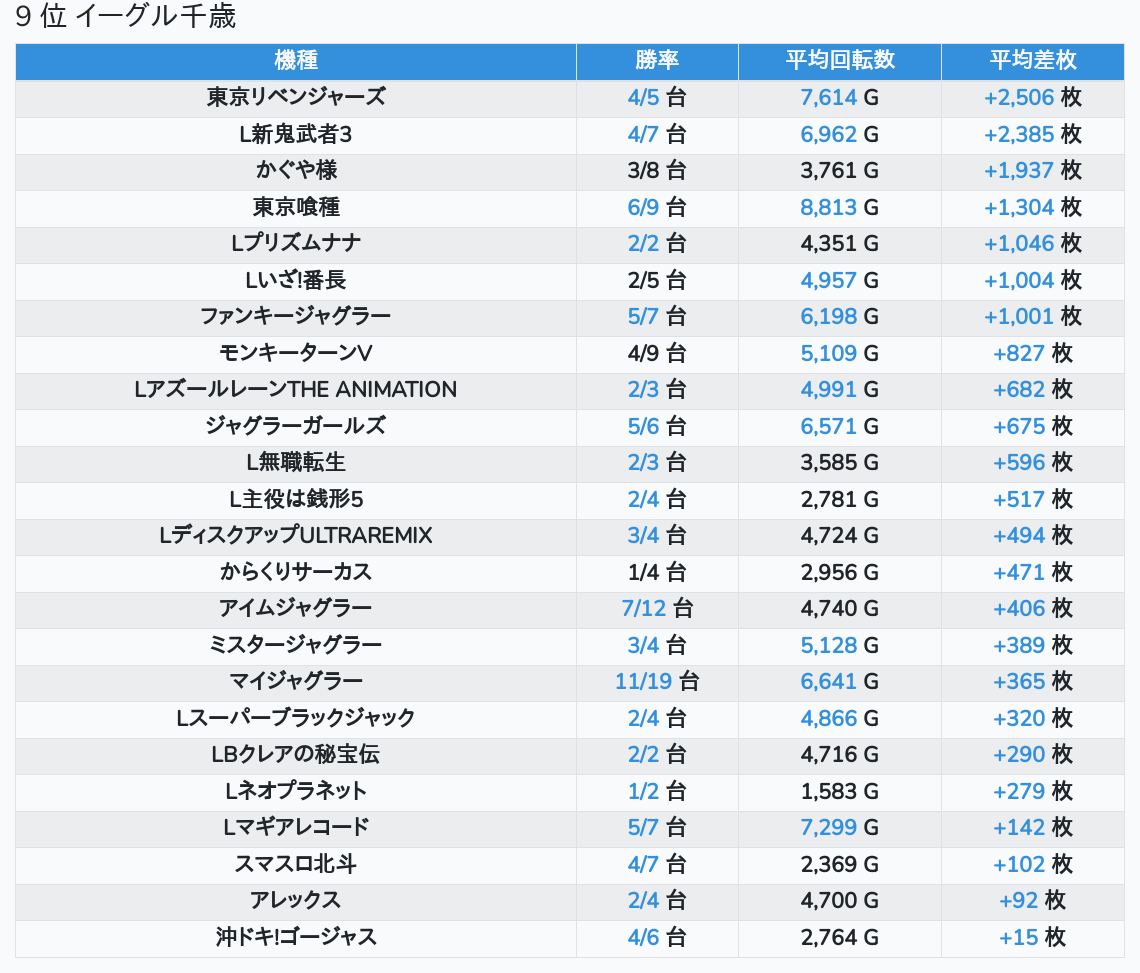Select the 沖ドキ!ゴージャス machine name
The width and height of the screenshot is (1140, 973).
[x=296, y=938]
